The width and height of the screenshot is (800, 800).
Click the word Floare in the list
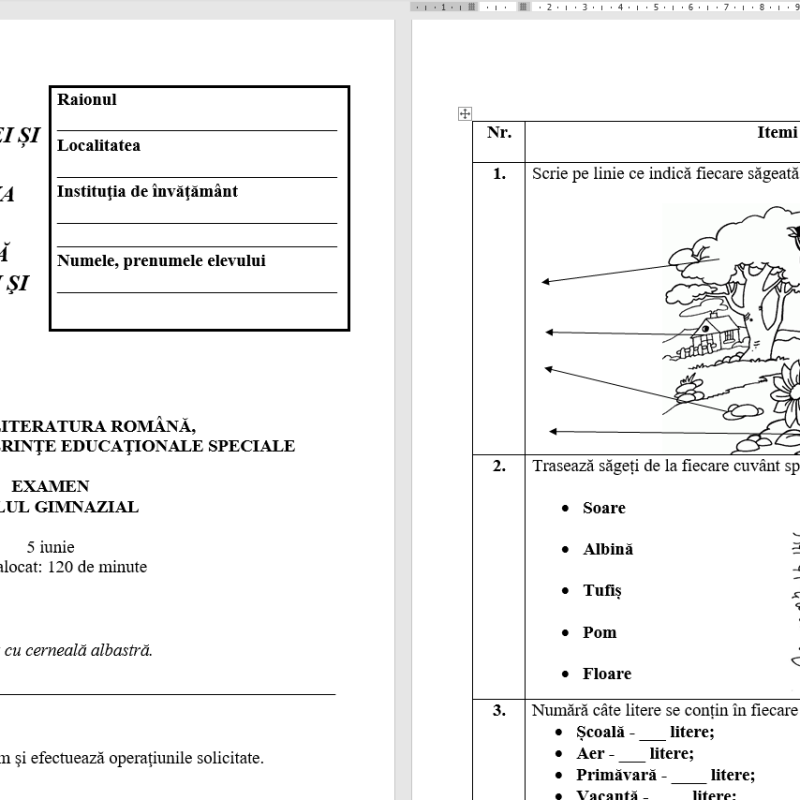tap(607, 674)
